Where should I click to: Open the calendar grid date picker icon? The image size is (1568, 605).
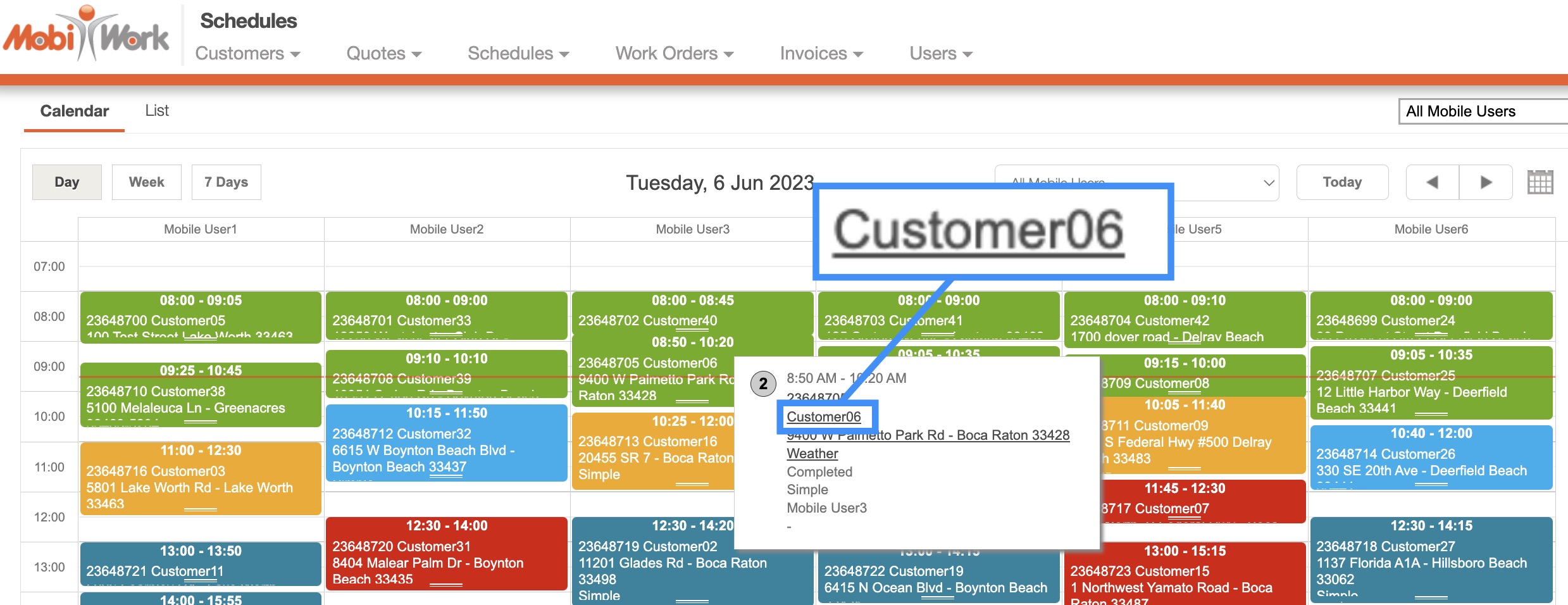1540,182
